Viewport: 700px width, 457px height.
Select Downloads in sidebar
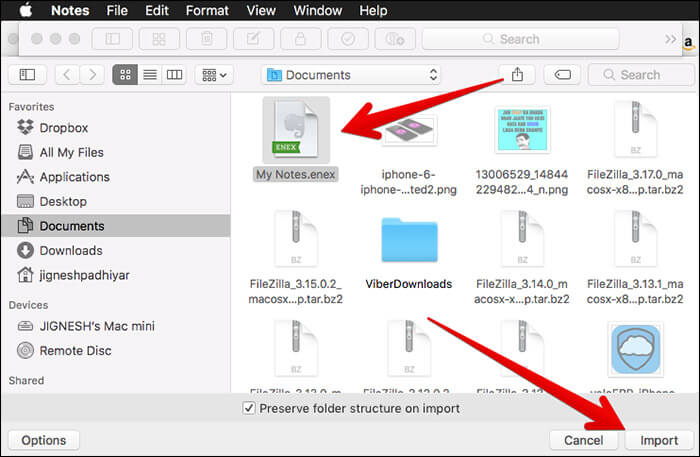(x=116, y=250)
